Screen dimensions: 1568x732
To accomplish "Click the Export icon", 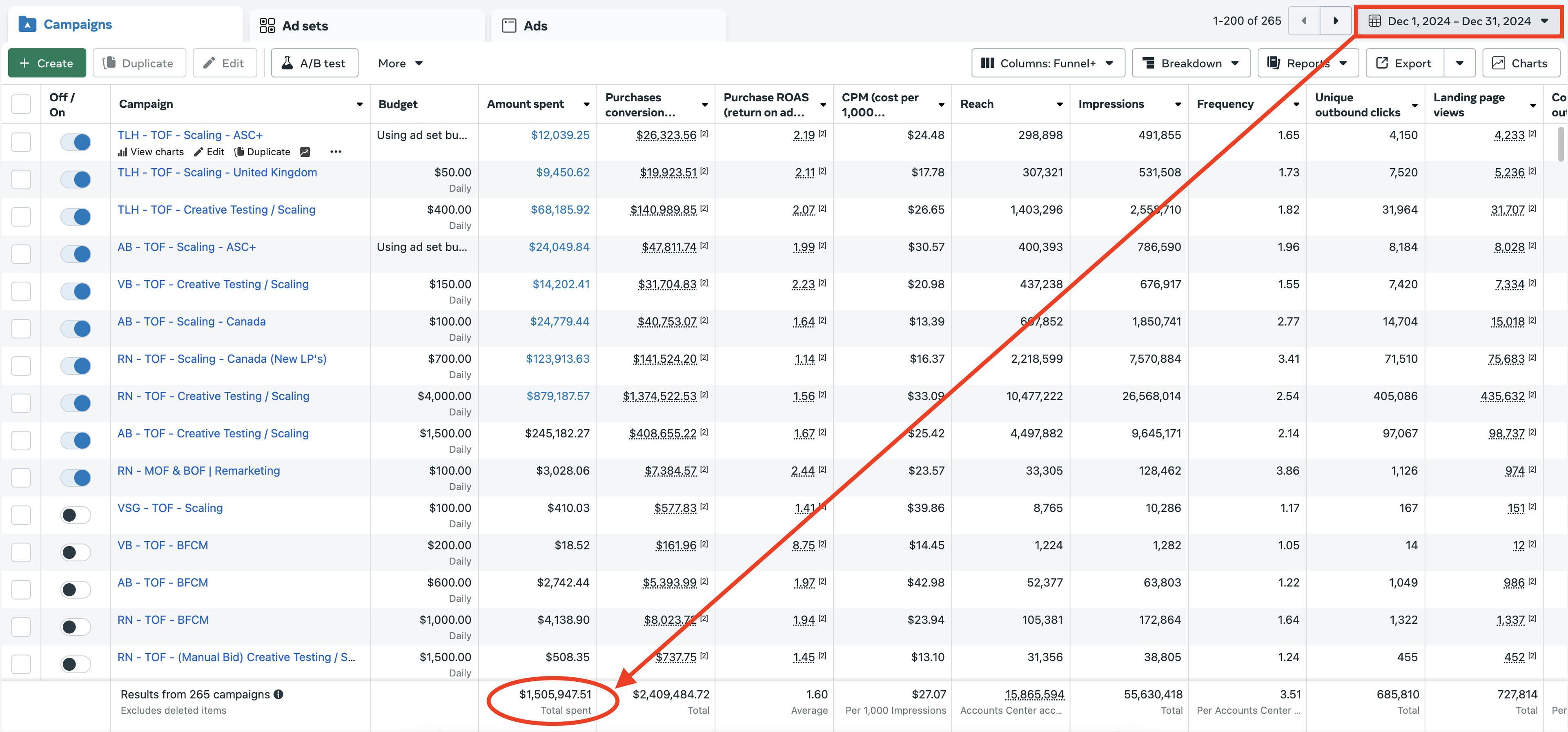I will pyautogui.click(x=1382, y=63).
